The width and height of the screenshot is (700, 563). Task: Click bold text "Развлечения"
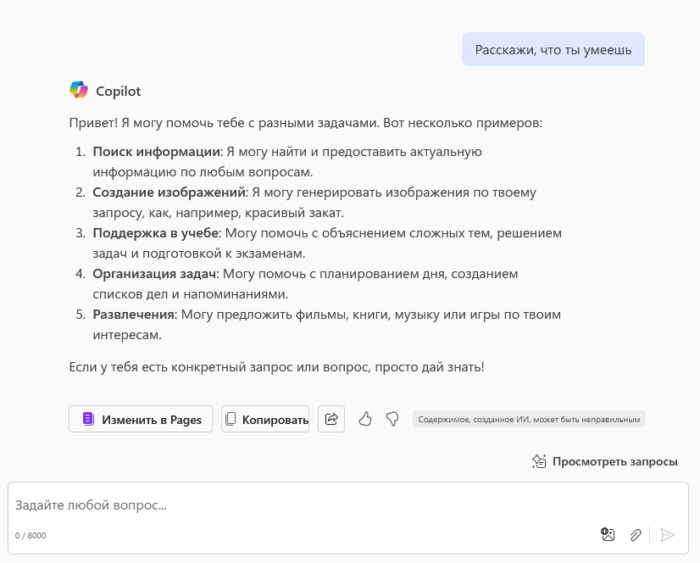click(133, 314)
